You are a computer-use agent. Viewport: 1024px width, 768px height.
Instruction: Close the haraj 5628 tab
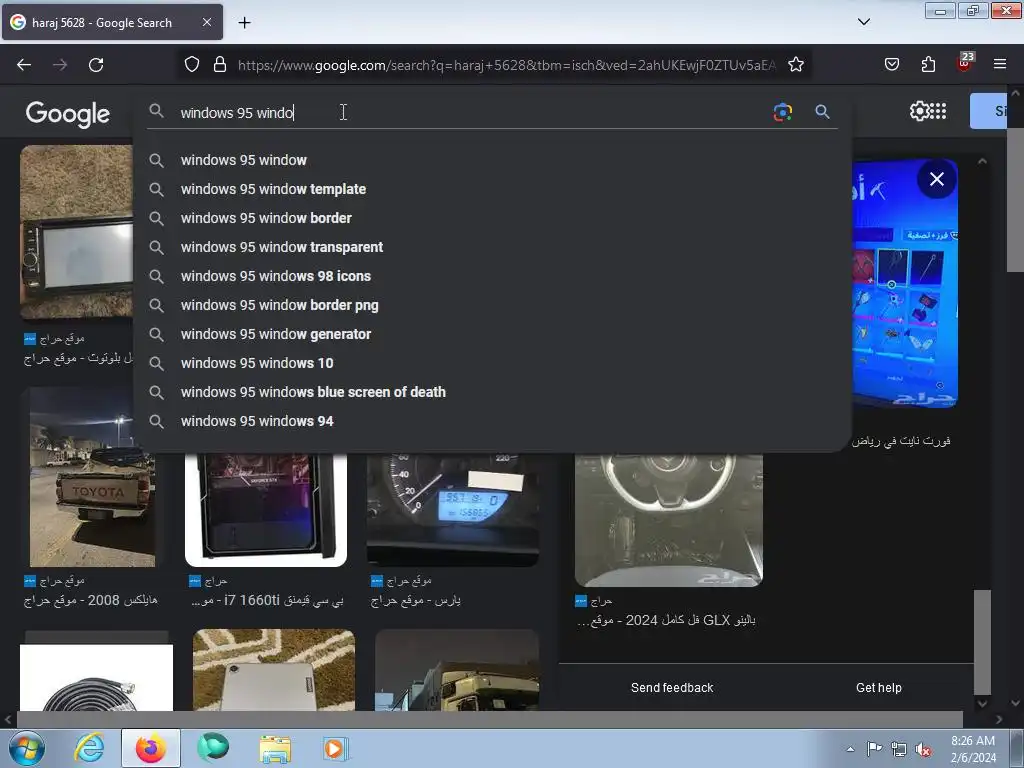[x=206, y=22]
